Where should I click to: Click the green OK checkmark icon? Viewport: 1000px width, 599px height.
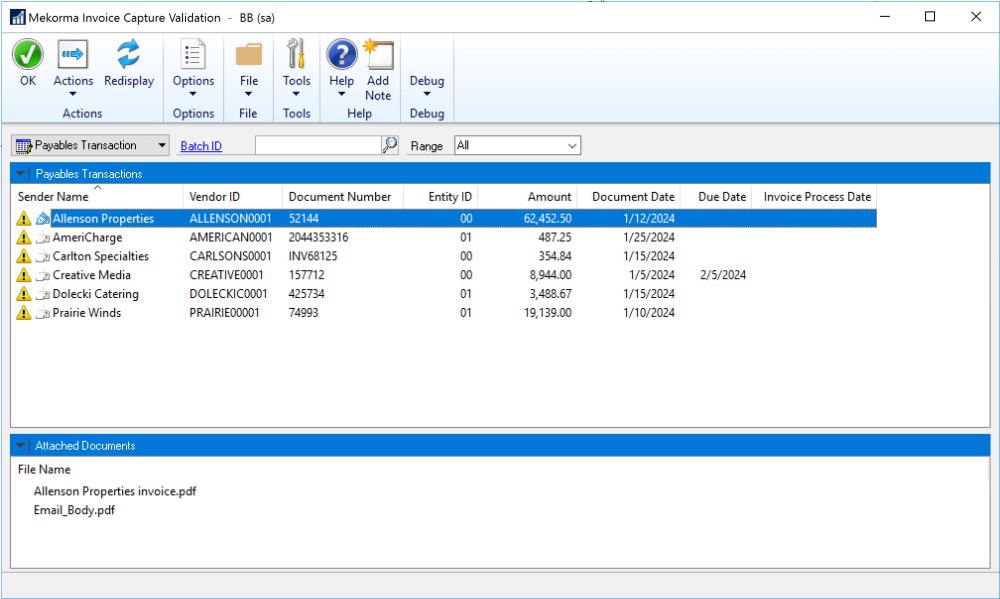(x=27, y=55)
